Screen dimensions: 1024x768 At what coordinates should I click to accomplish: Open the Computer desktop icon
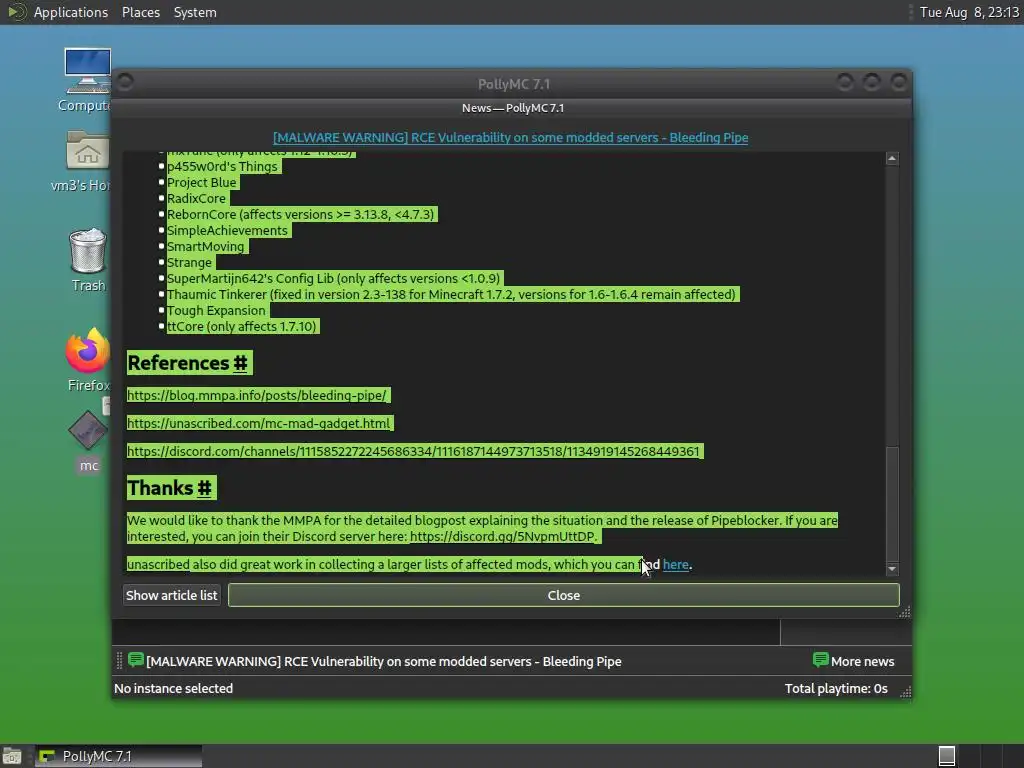87,72
